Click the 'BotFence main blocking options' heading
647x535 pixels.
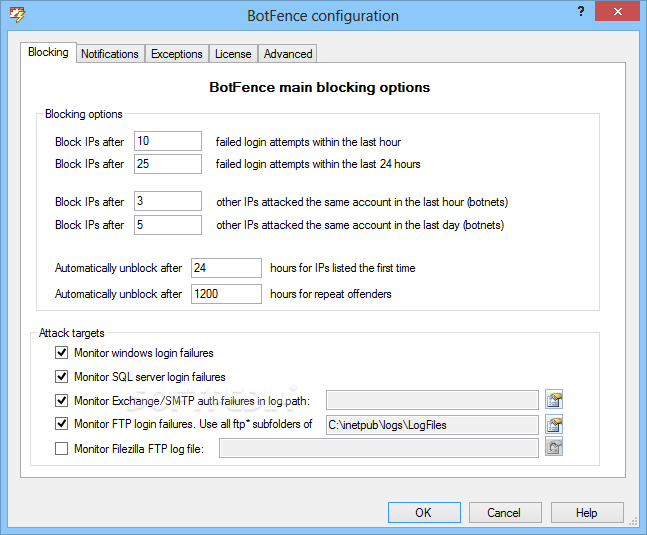coord(320,87)
